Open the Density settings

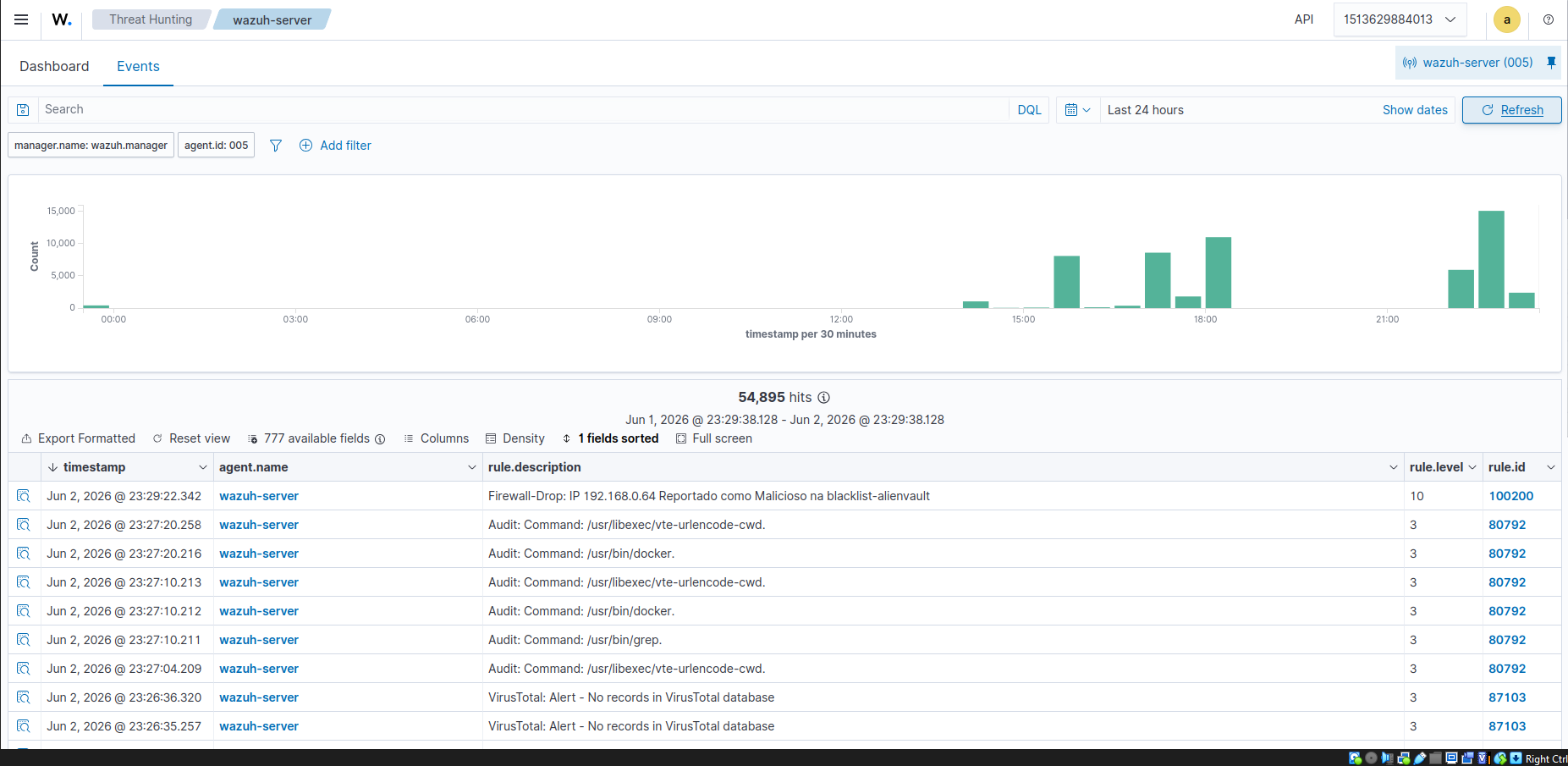pos(514,438)
